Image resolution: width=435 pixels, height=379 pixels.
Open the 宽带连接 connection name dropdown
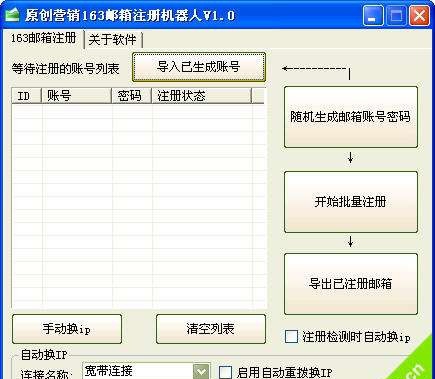201,371
